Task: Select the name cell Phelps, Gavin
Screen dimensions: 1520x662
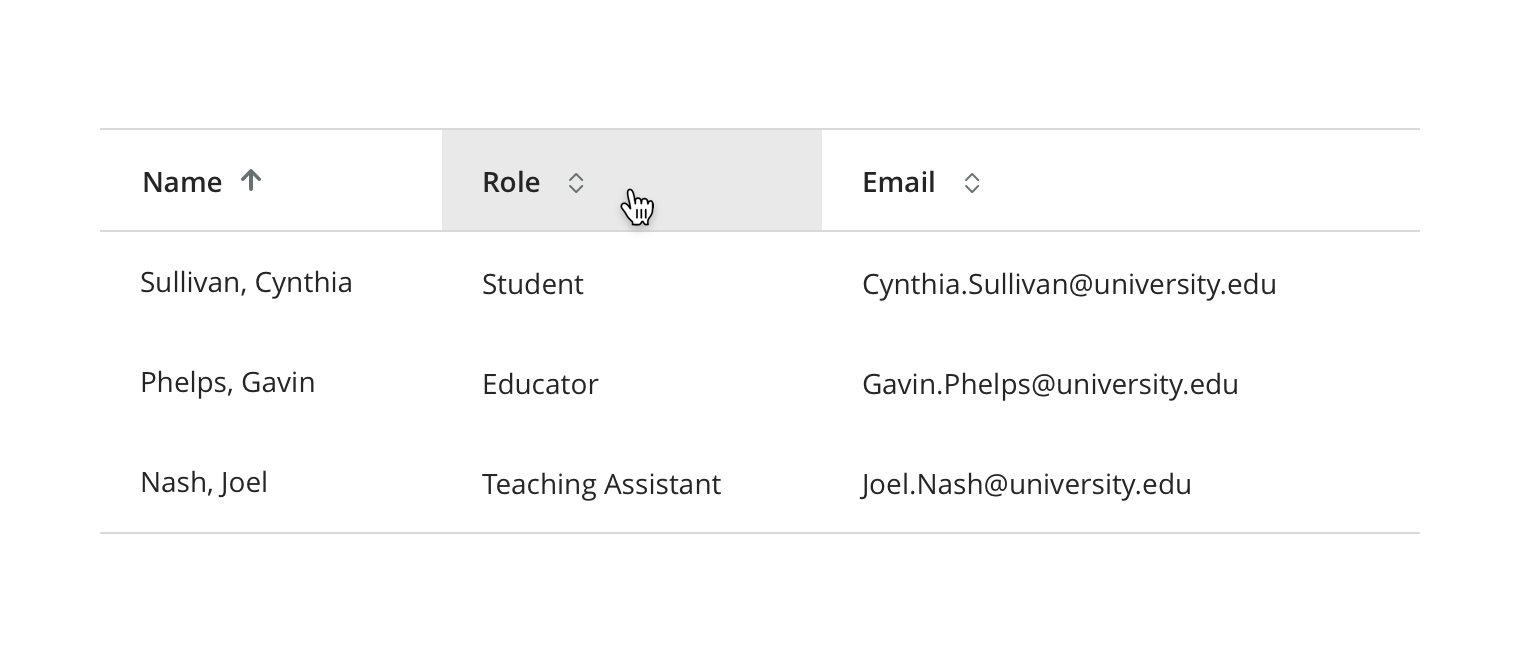Action: point(227,382)
